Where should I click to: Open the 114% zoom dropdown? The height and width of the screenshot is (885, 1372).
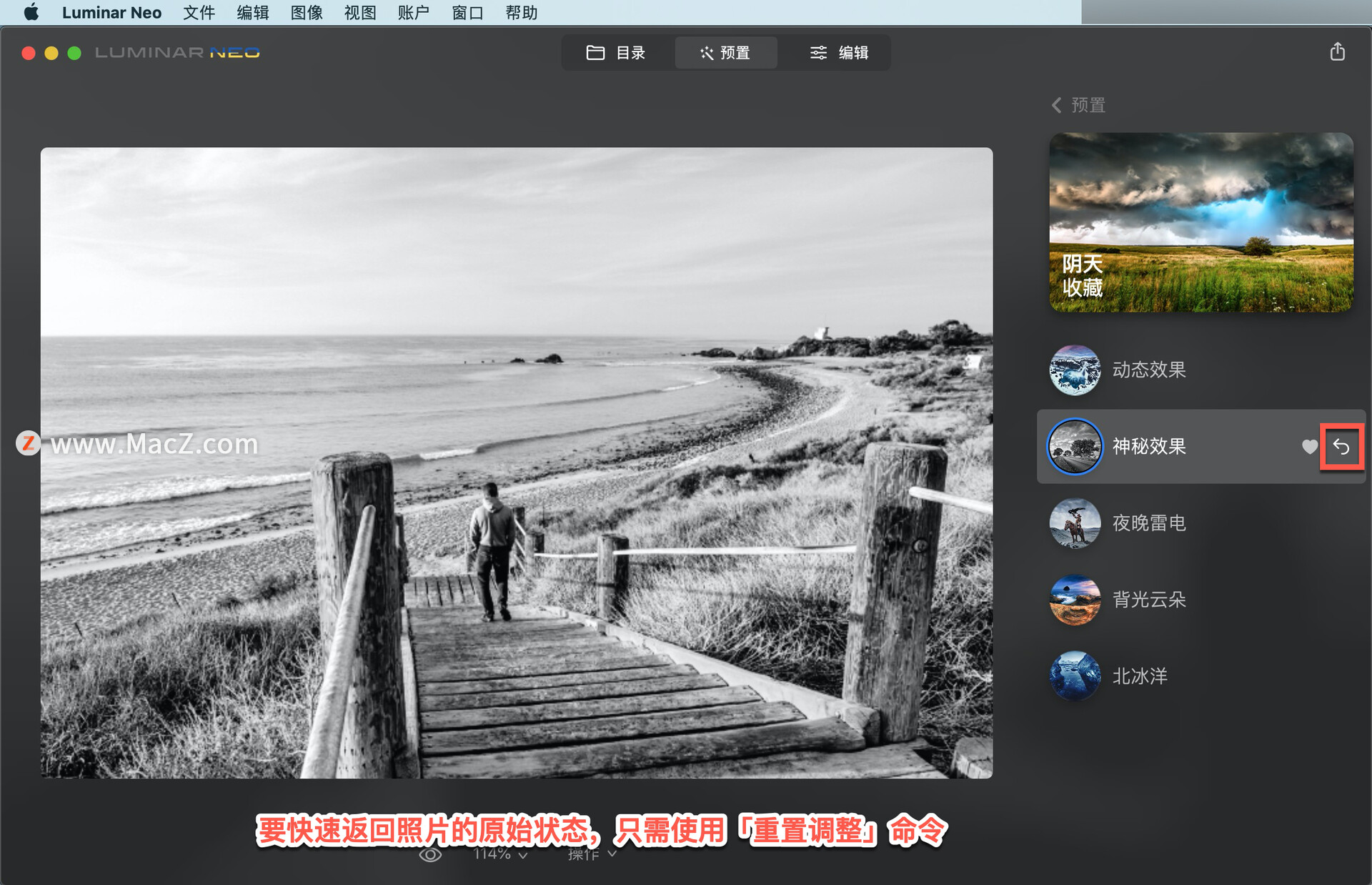point(500,854)
